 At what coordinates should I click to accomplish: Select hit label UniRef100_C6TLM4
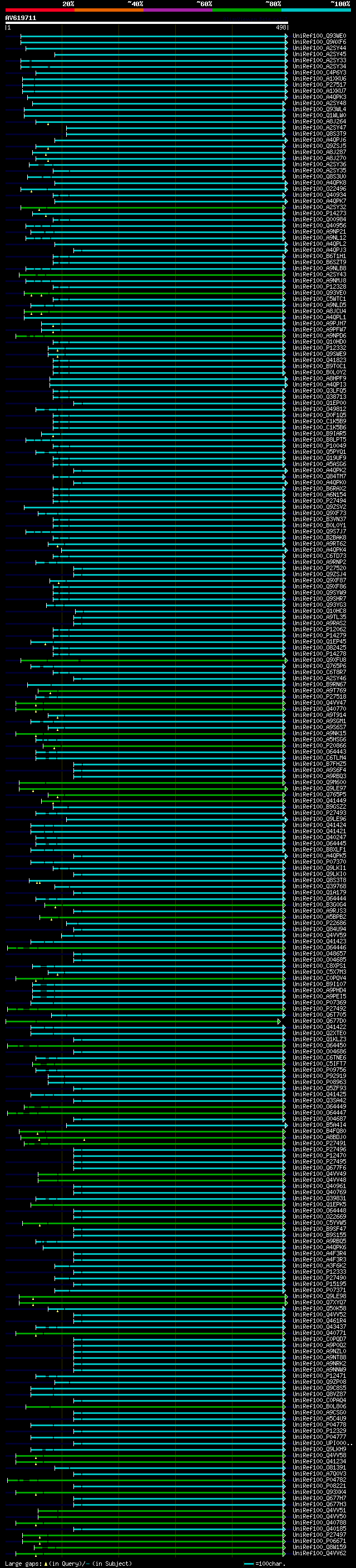[x=319, y=757]
